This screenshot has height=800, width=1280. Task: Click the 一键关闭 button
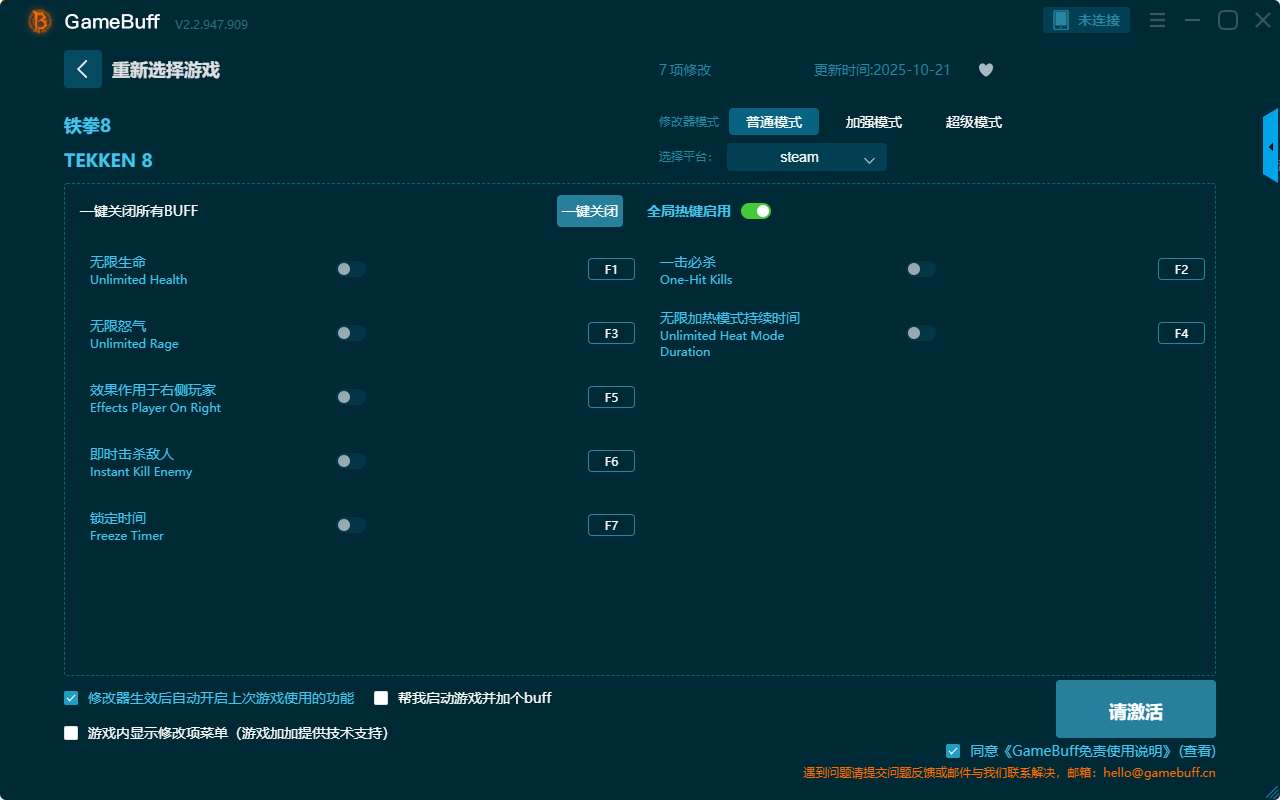589,211
